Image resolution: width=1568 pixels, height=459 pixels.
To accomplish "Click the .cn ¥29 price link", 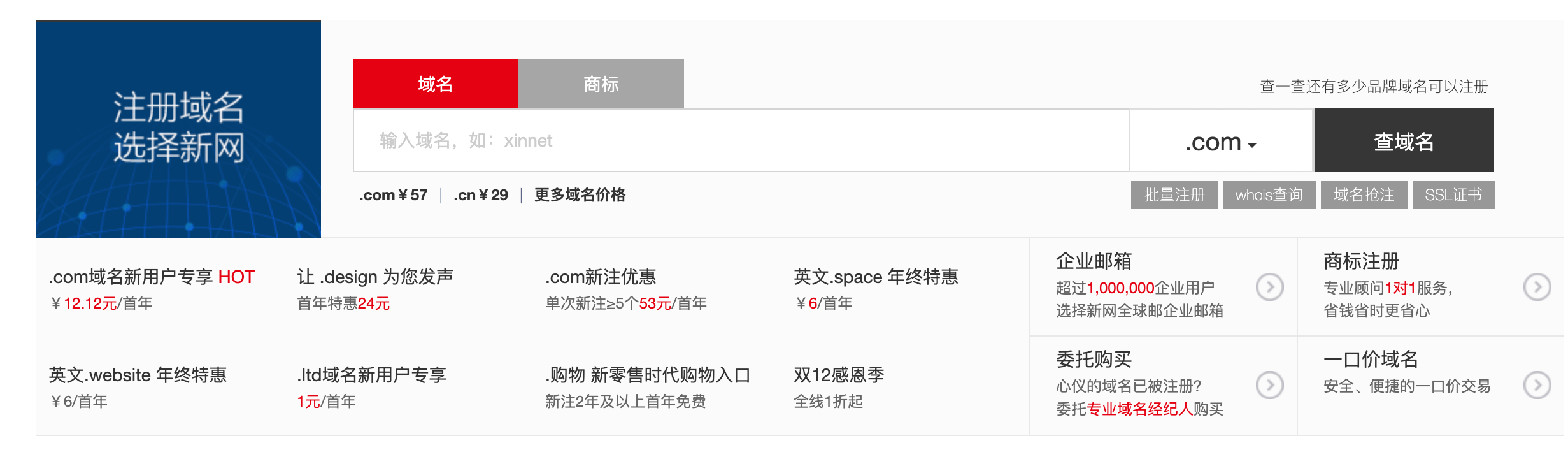I will point(481,195).
